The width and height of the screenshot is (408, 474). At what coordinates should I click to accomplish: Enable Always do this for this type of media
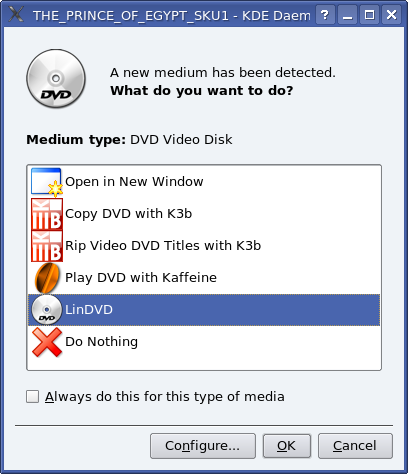(32, 397)
